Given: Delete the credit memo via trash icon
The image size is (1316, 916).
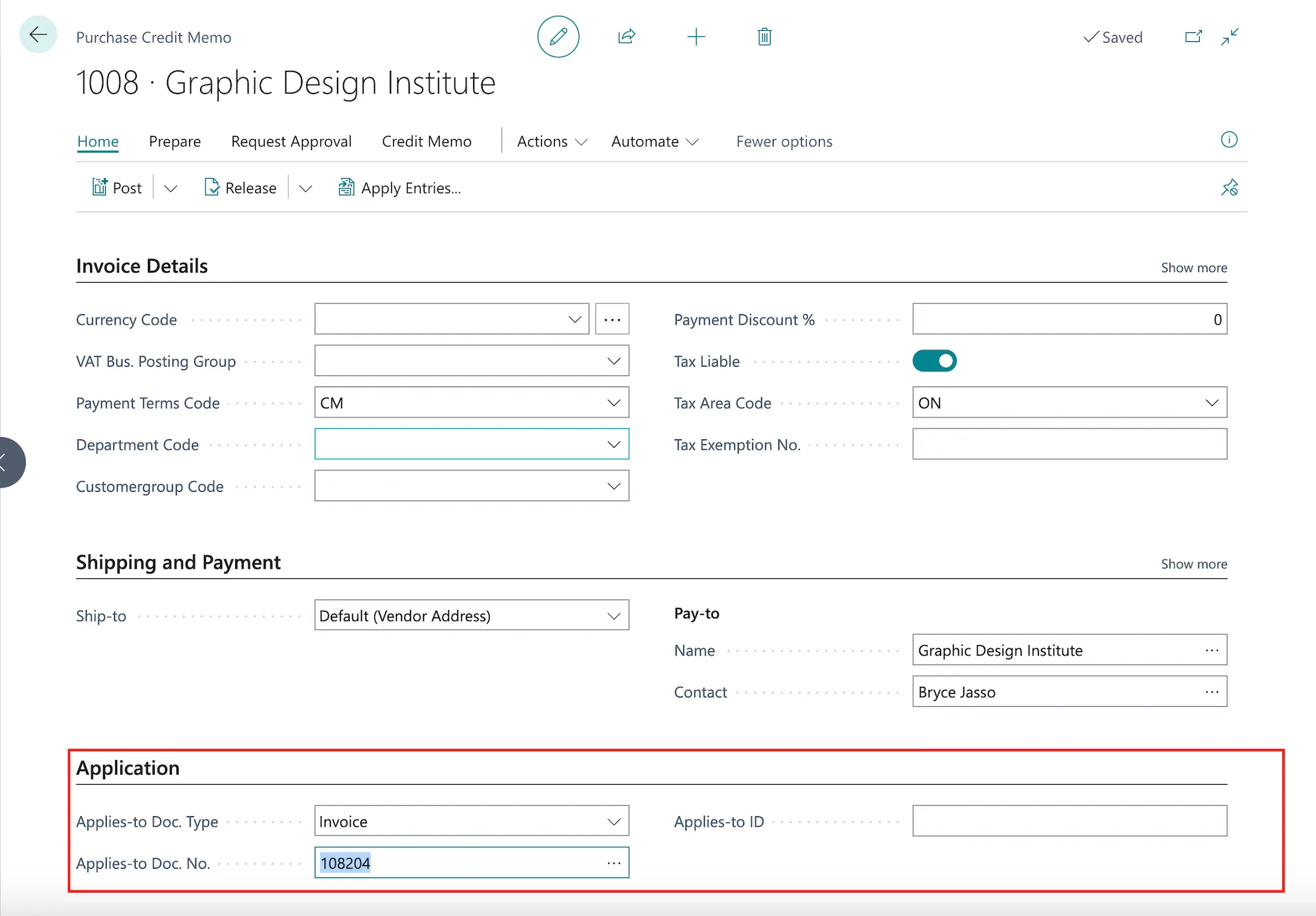Looking at the screenshot, I should pyautogui.click(x=765, y=36).
